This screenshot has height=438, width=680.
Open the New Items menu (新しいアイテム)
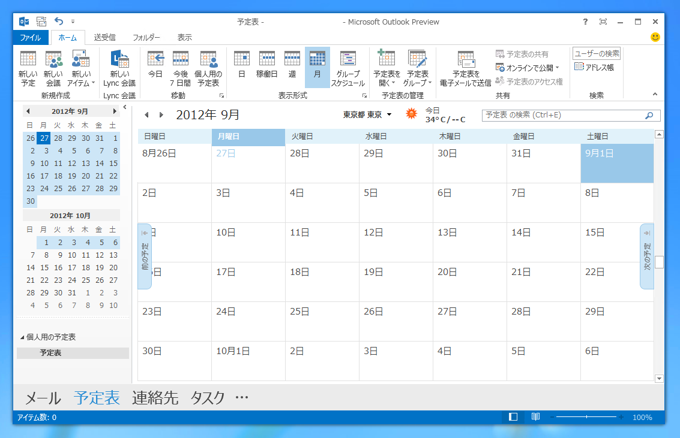coord(81,68)
